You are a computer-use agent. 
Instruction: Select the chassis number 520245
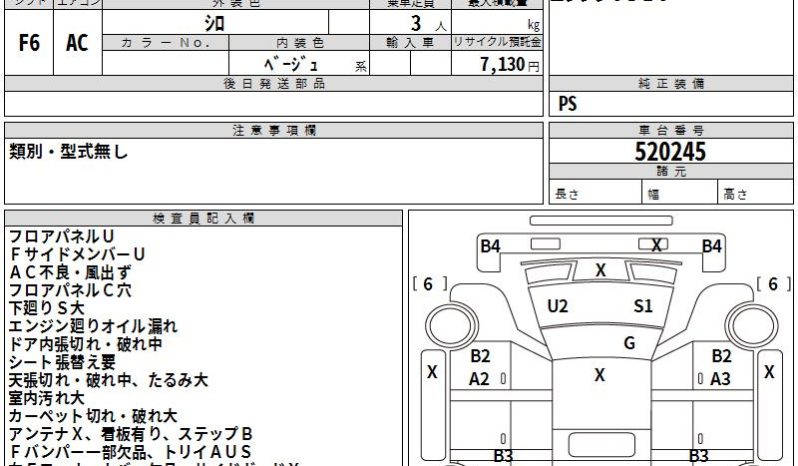point(670,152)
